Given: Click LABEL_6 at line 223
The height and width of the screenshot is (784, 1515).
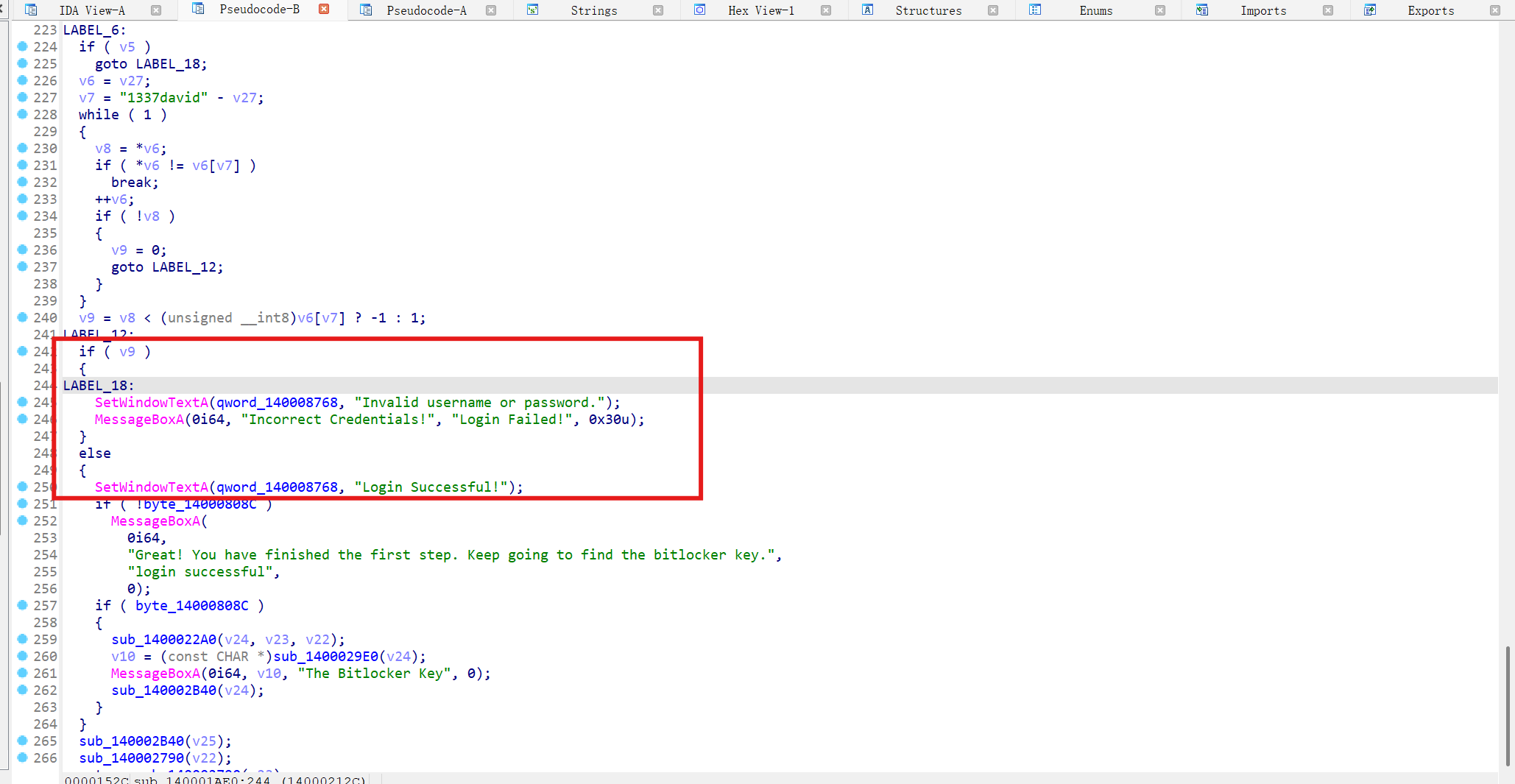Looking at the screenshot, I should 95,30.
